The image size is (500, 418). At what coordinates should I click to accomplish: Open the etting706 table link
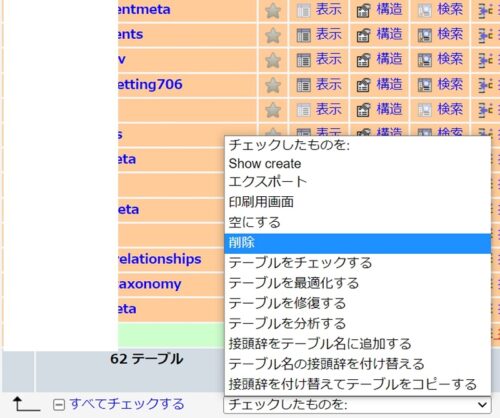coord(150,84)
